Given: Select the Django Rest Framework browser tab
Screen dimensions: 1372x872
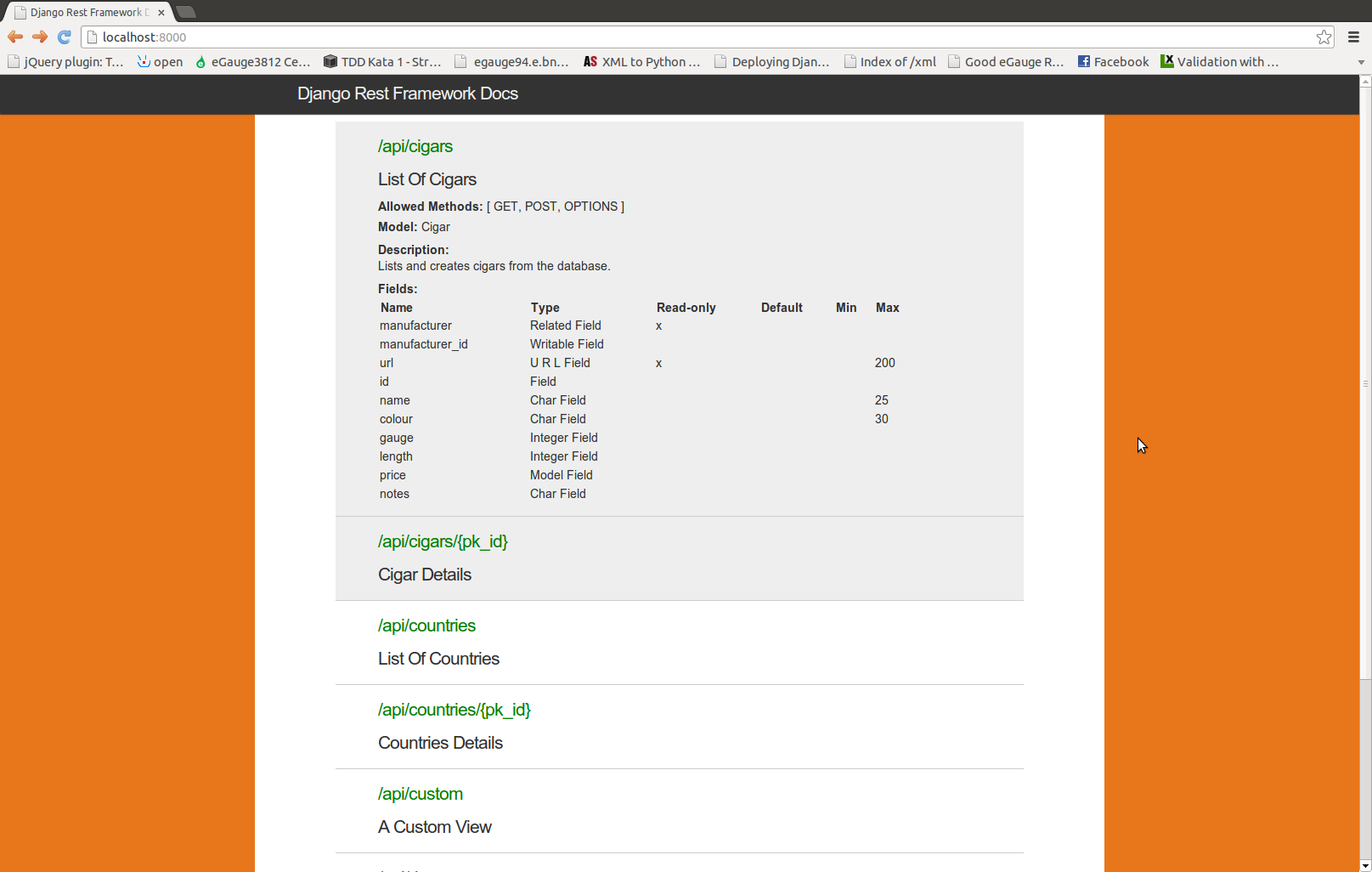Looking at the screenshot, I should point(88,13).
